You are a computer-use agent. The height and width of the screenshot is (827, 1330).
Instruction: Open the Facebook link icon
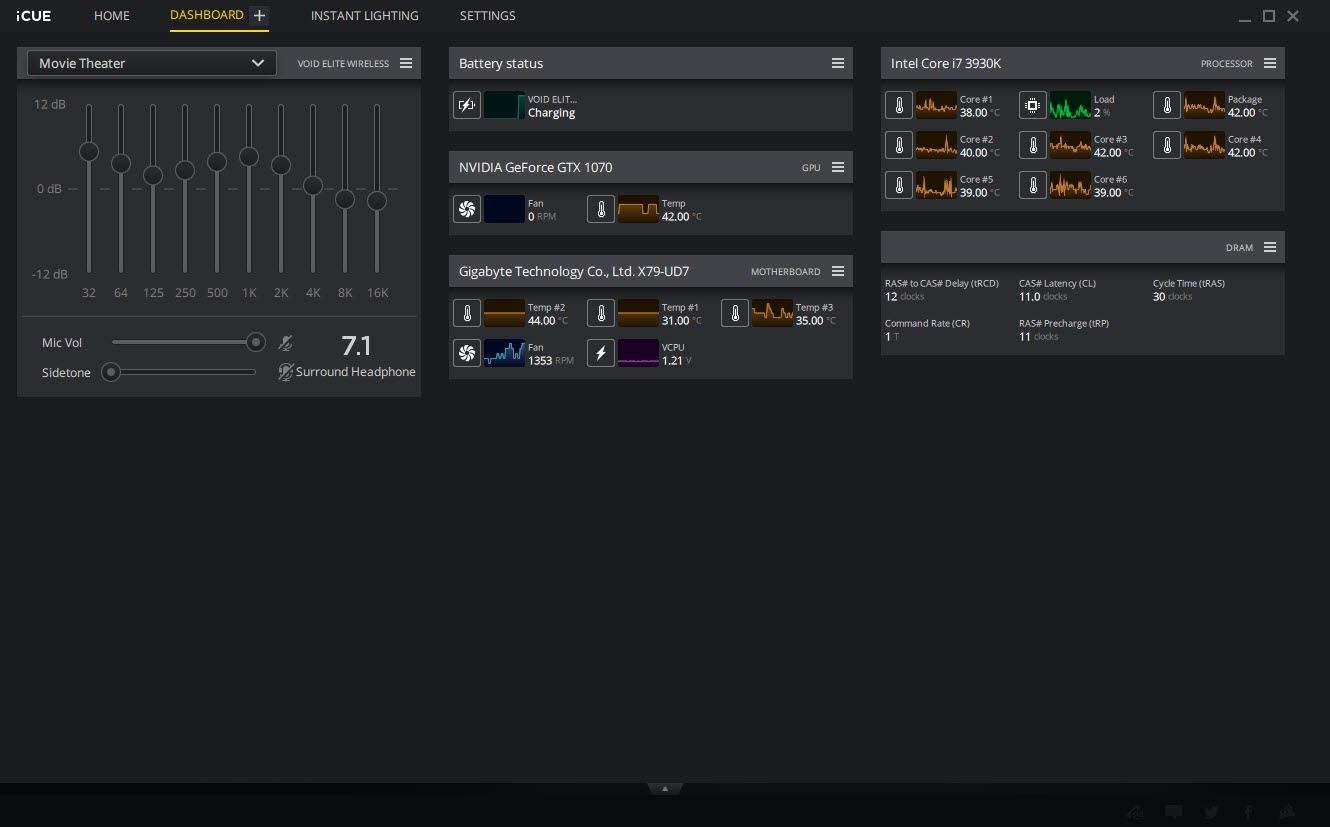pyautogui.click(x=1249, y=813)
